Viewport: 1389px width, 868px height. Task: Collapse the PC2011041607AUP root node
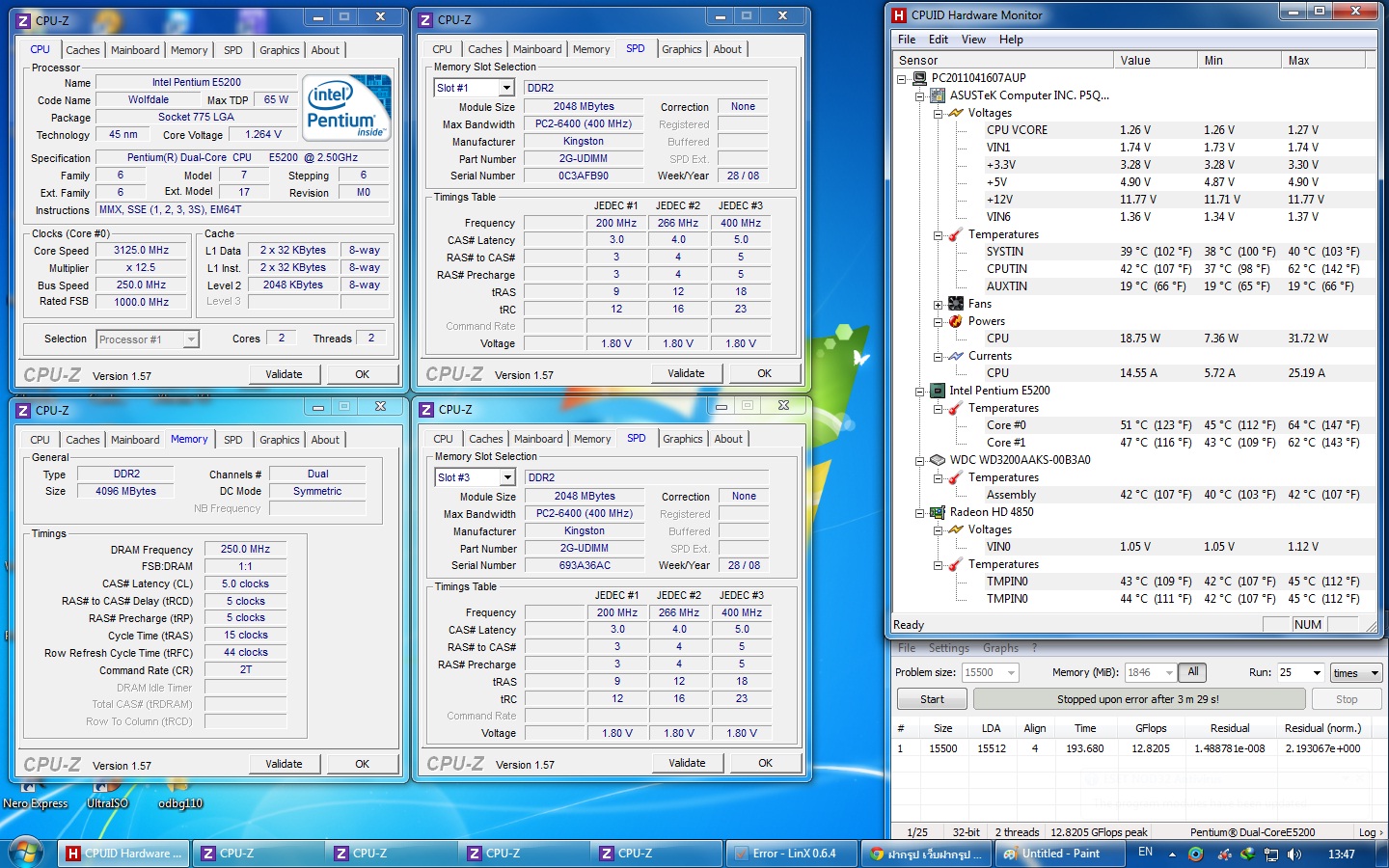point(902,79)
